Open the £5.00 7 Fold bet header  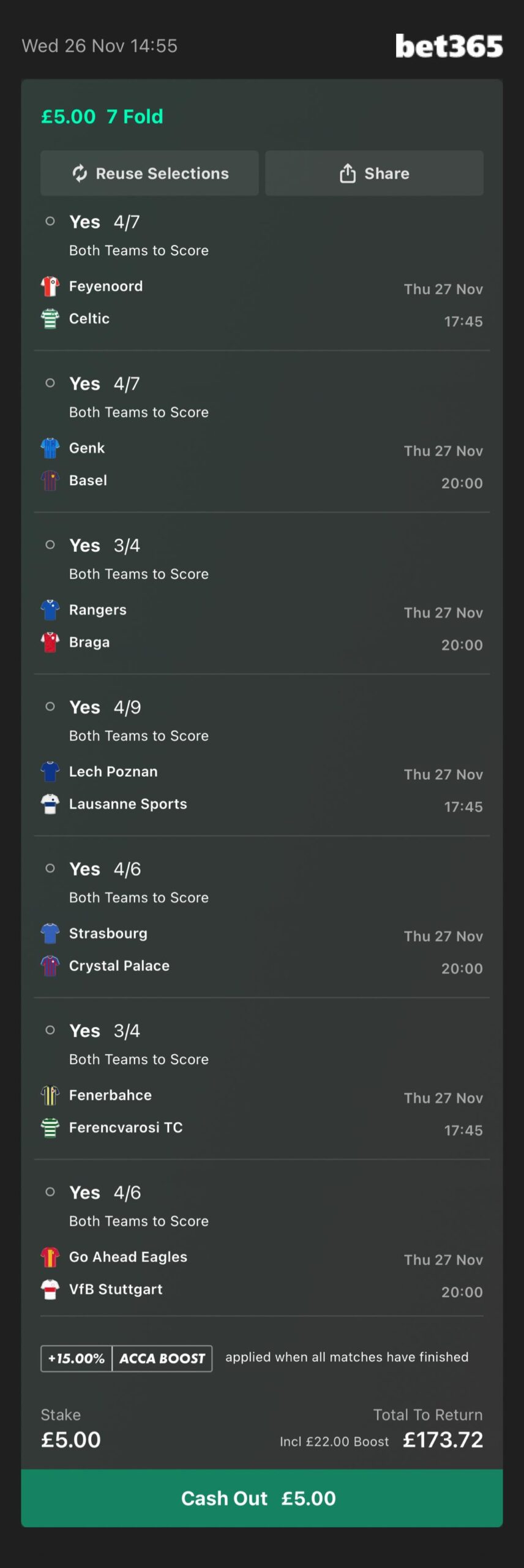click(102, 116)
